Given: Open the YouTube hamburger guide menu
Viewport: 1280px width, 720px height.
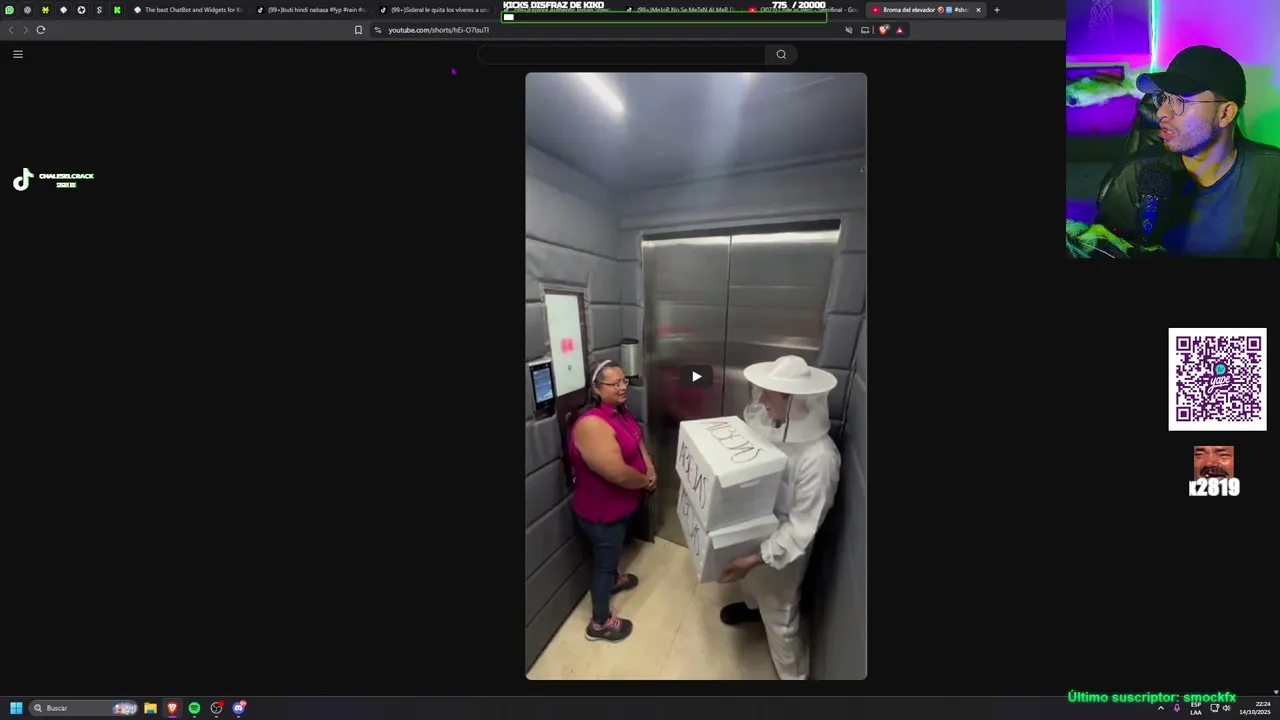Looking at the screenshot, I should (x=18, y=54).
